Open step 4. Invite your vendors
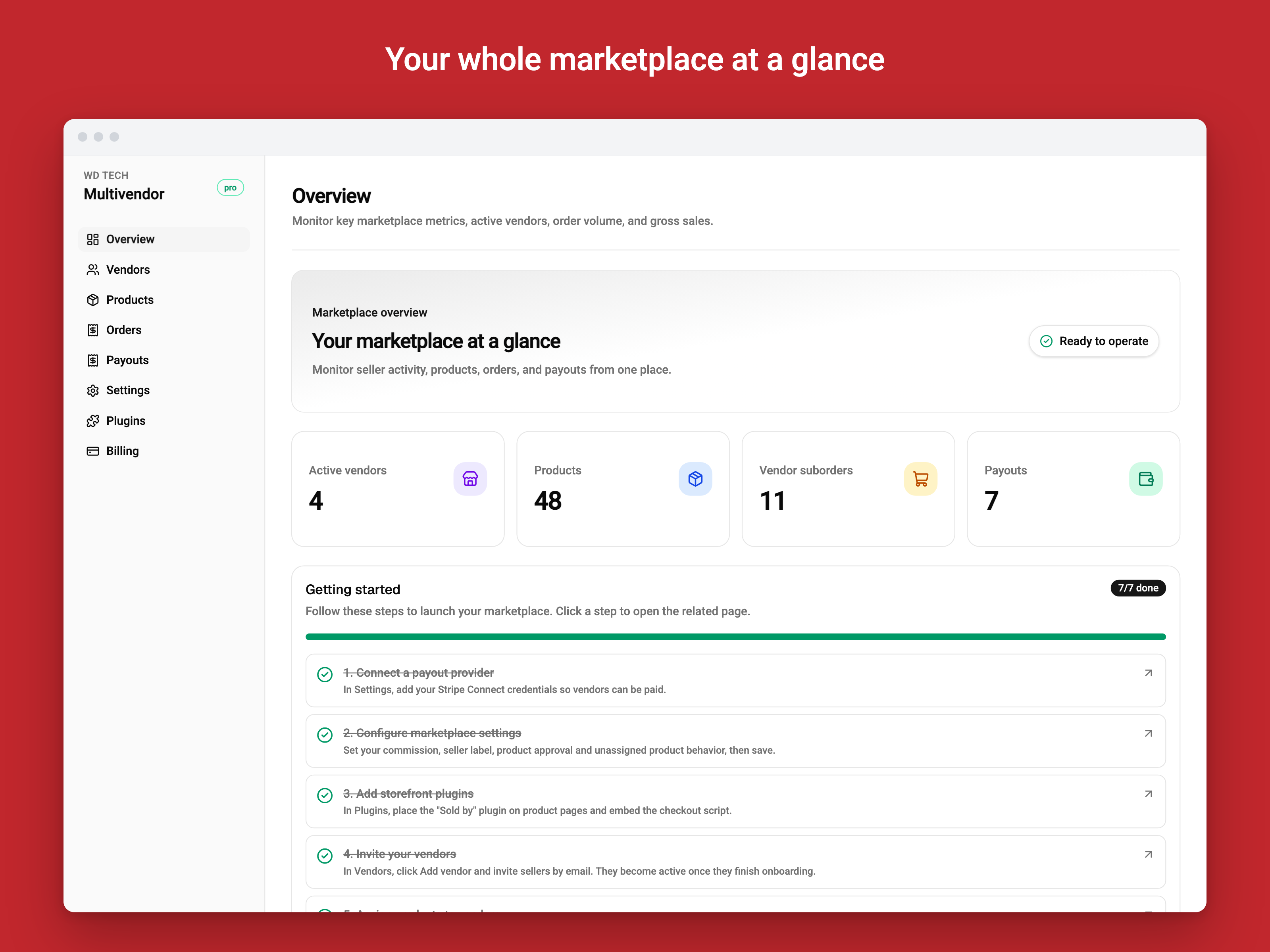This screenshot has width=1270, height=952. point(735,862)
